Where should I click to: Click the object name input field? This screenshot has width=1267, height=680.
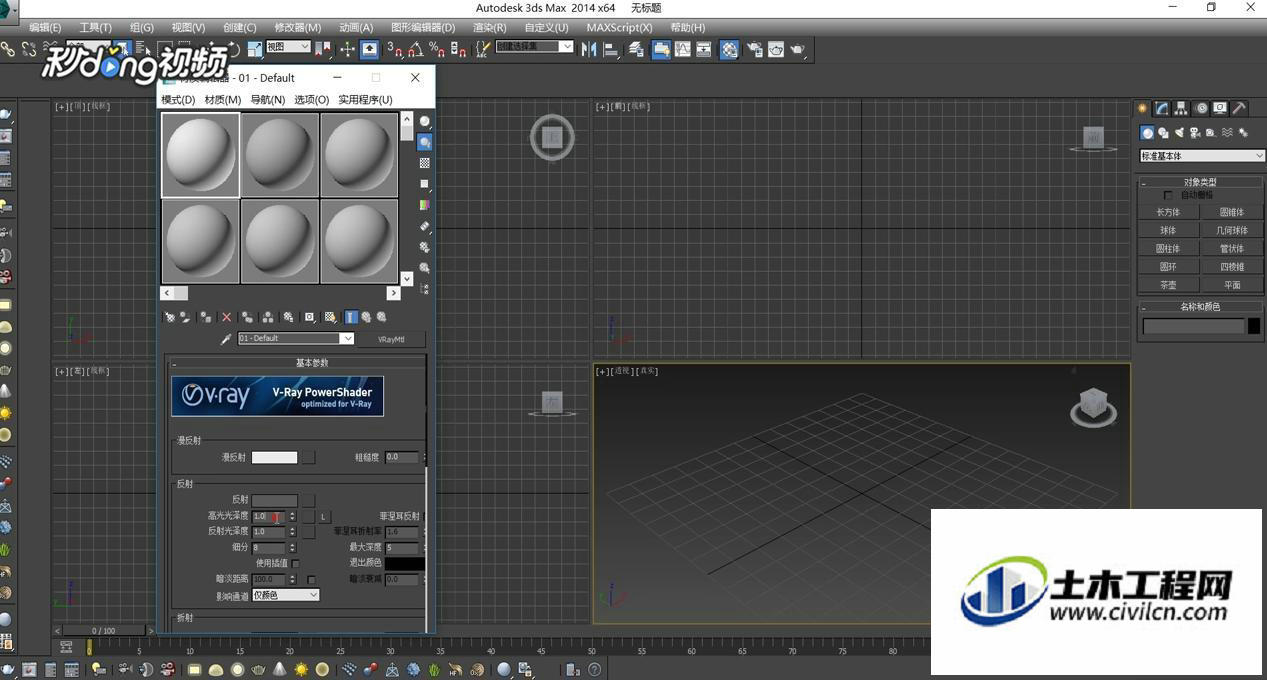[1194, 326]
